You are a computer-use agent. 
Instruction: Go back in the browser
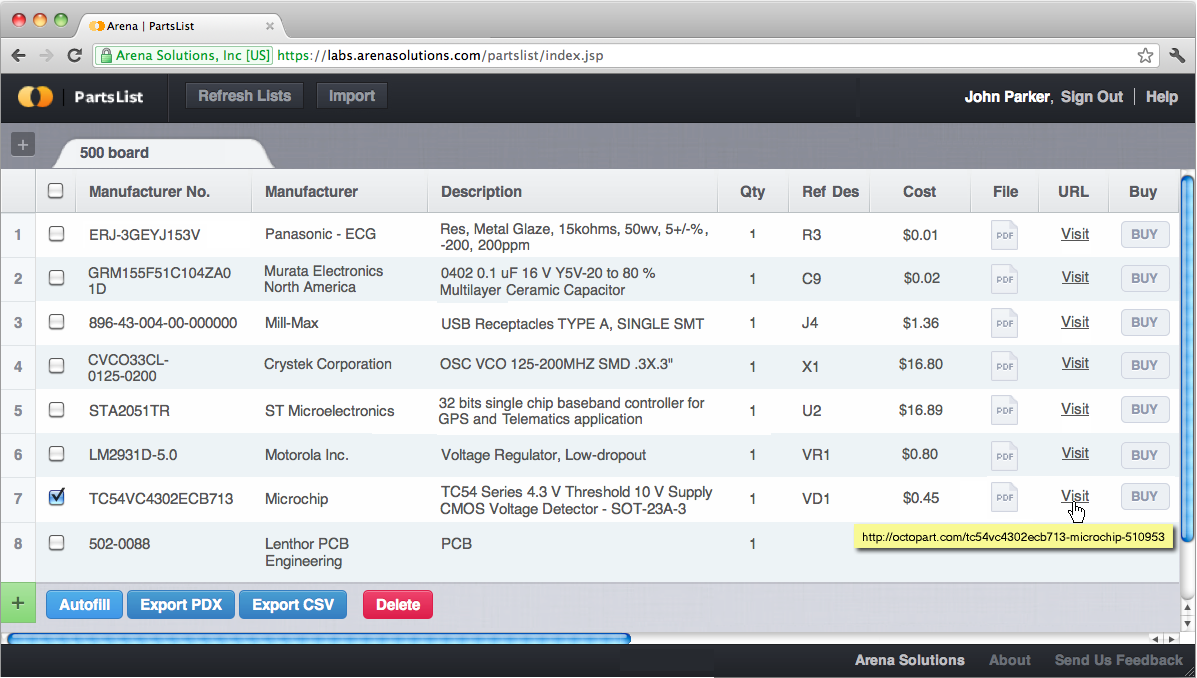click(x=19, y=56)
